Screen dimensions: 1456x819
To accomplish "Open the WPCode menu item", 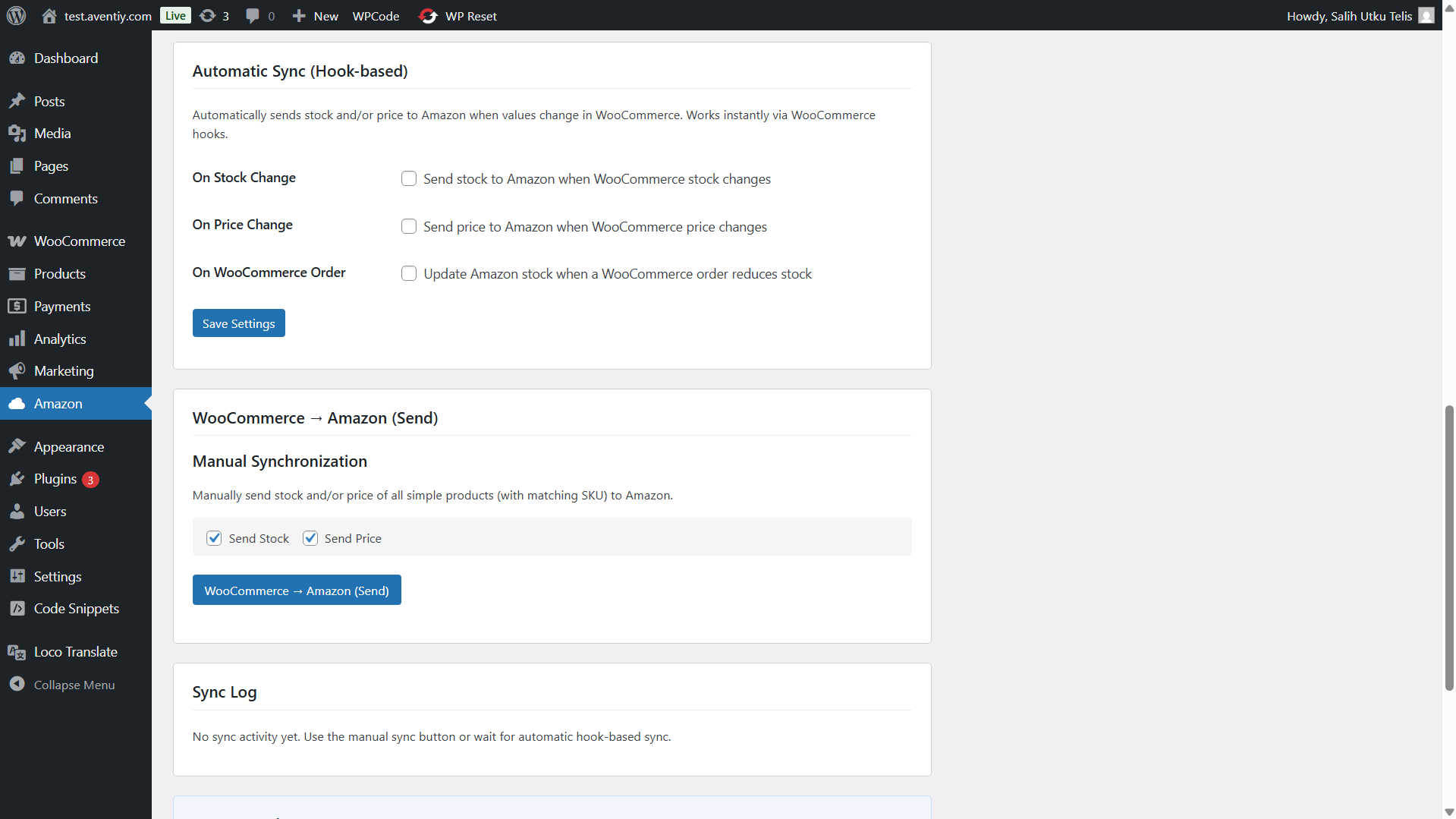I will tap(376, 15).
